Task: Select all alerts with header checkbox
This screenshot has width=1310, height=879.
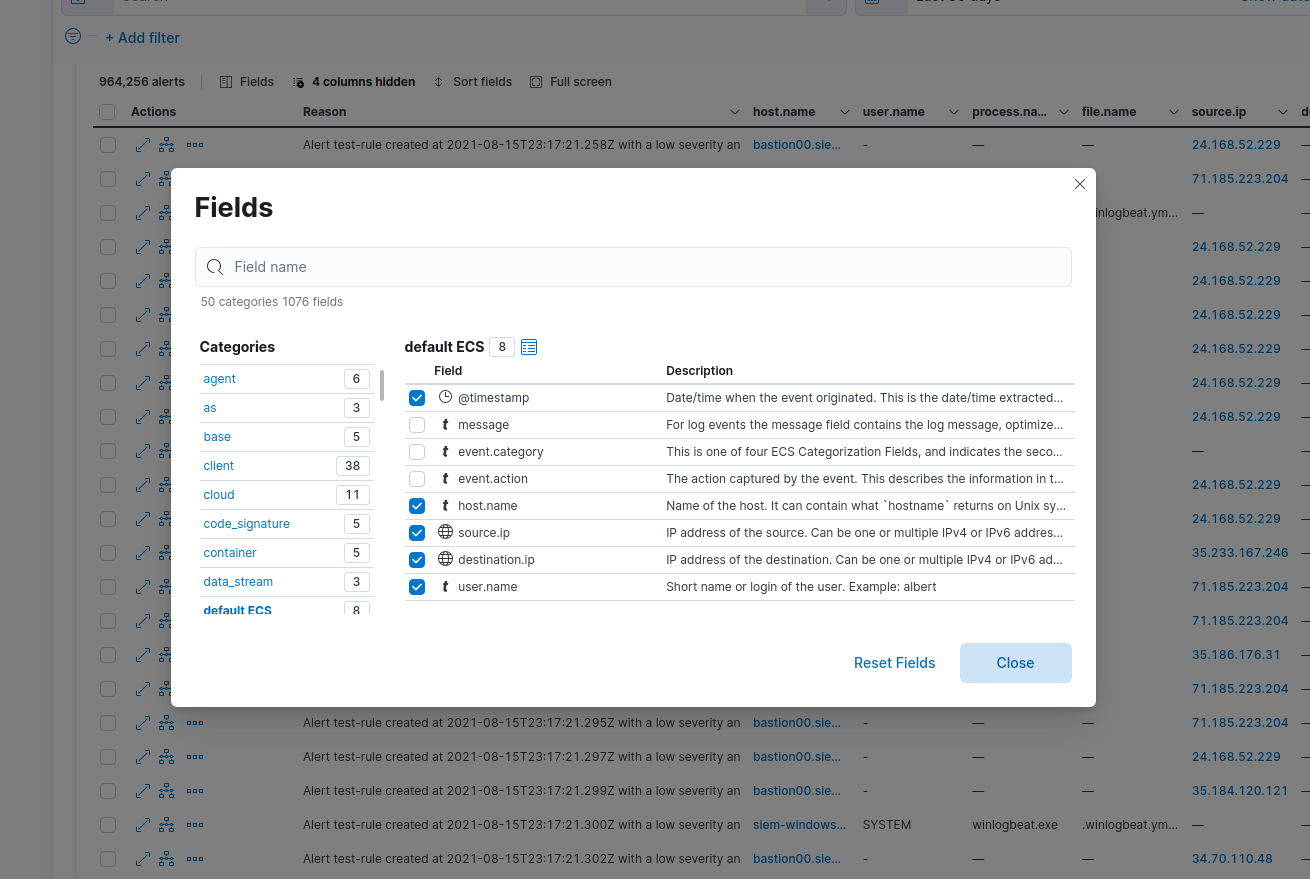Action: click(x=107, y=112)
